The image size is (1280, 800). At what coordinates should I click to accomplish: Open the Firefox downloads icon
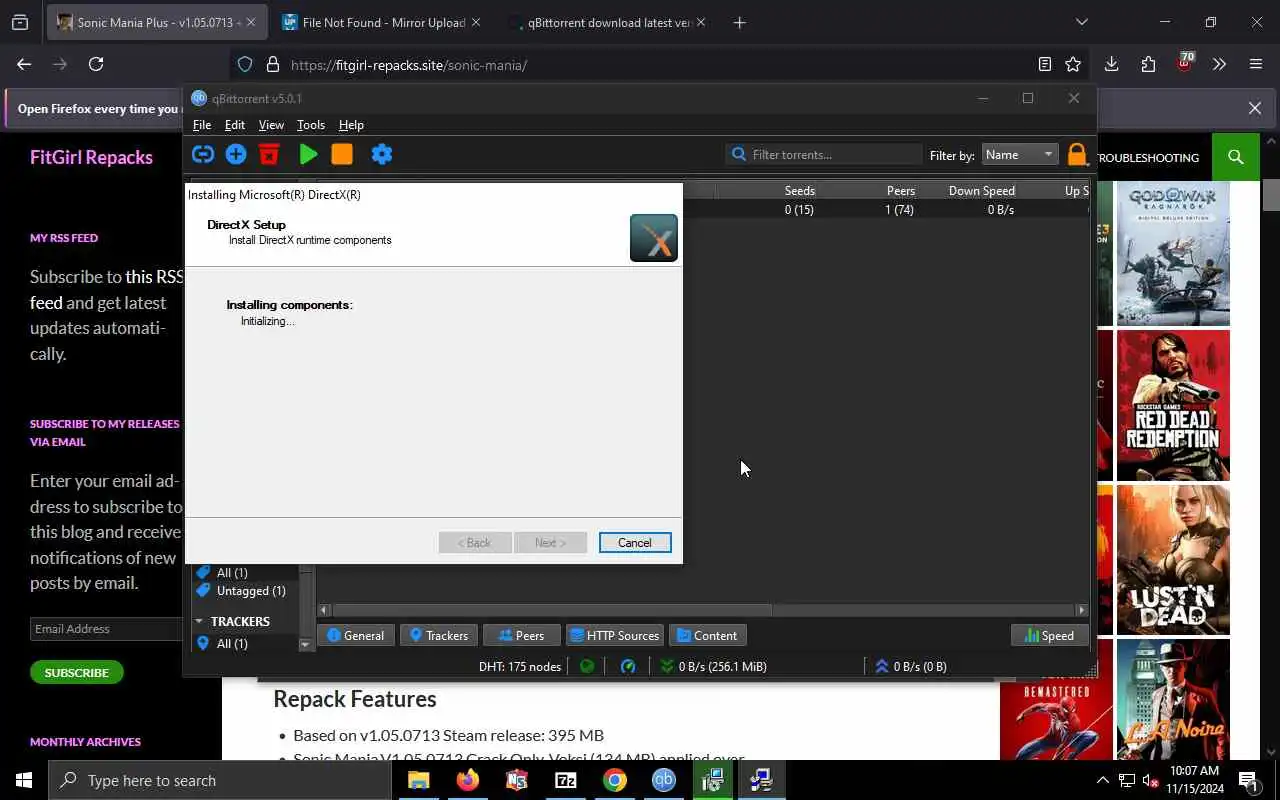tap(1111, 64)
